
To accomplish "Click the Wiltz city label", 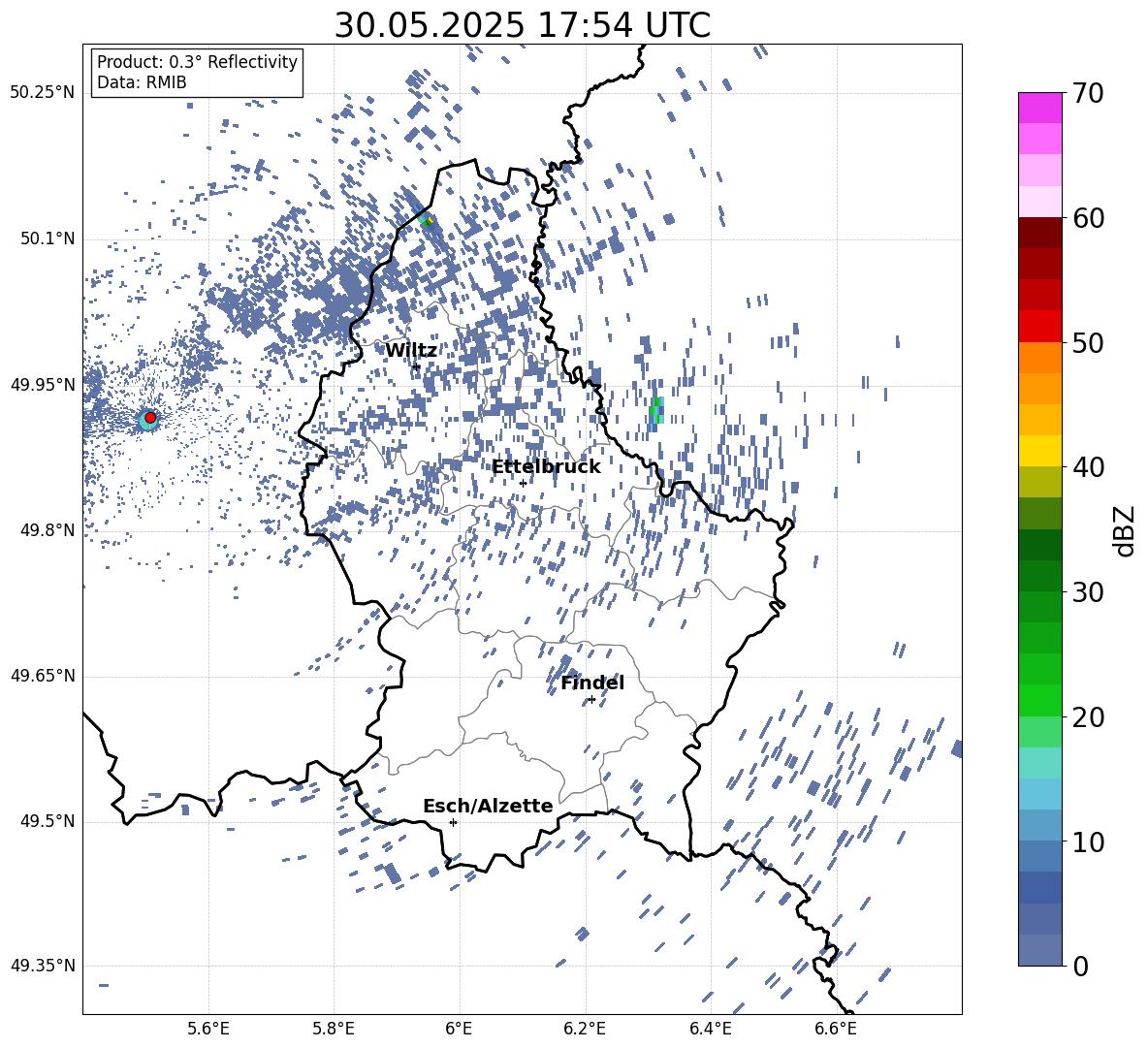I will [411, 350].
